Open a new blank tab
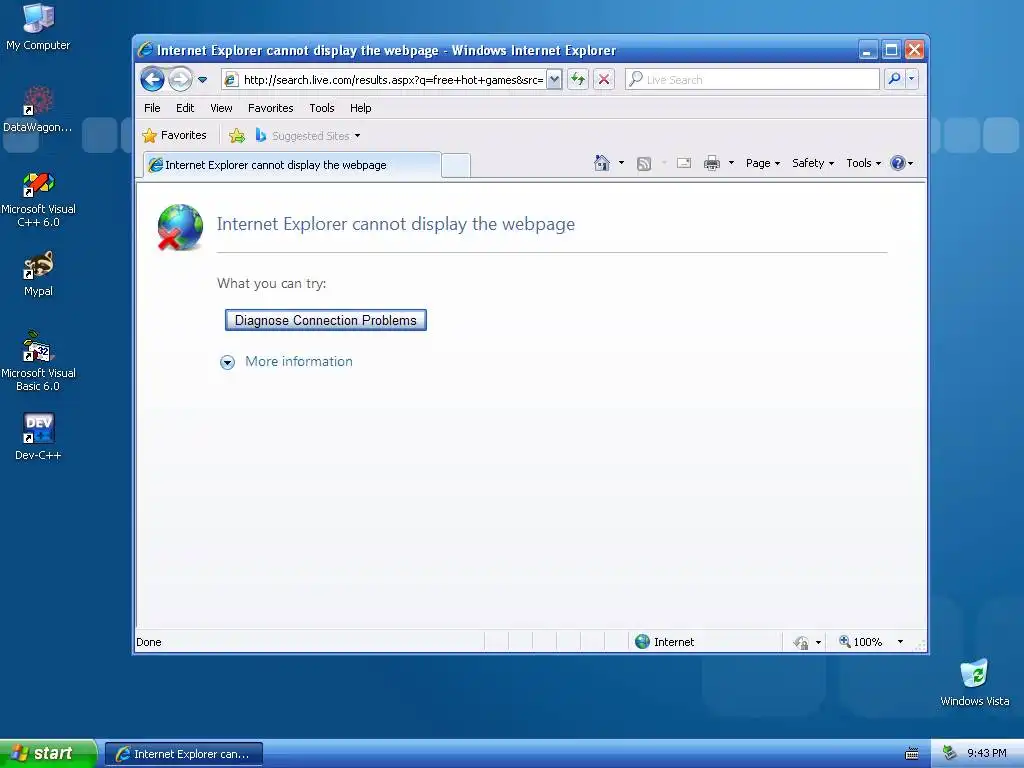Screen dimensions: 1024x768 click(x=456, y=165)
